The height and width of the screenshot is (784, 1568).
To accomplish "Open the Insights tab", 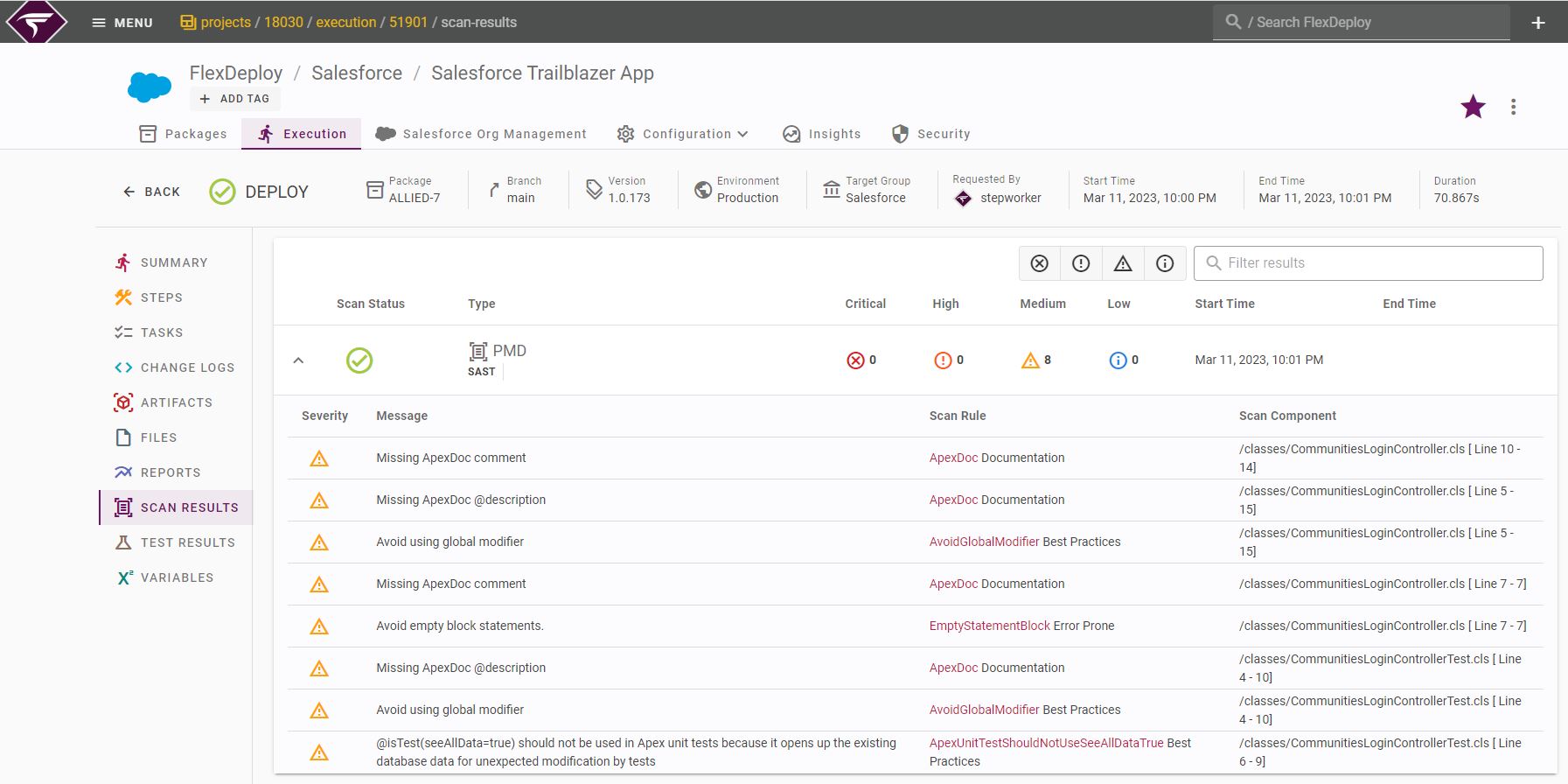I will pos(821,134).
